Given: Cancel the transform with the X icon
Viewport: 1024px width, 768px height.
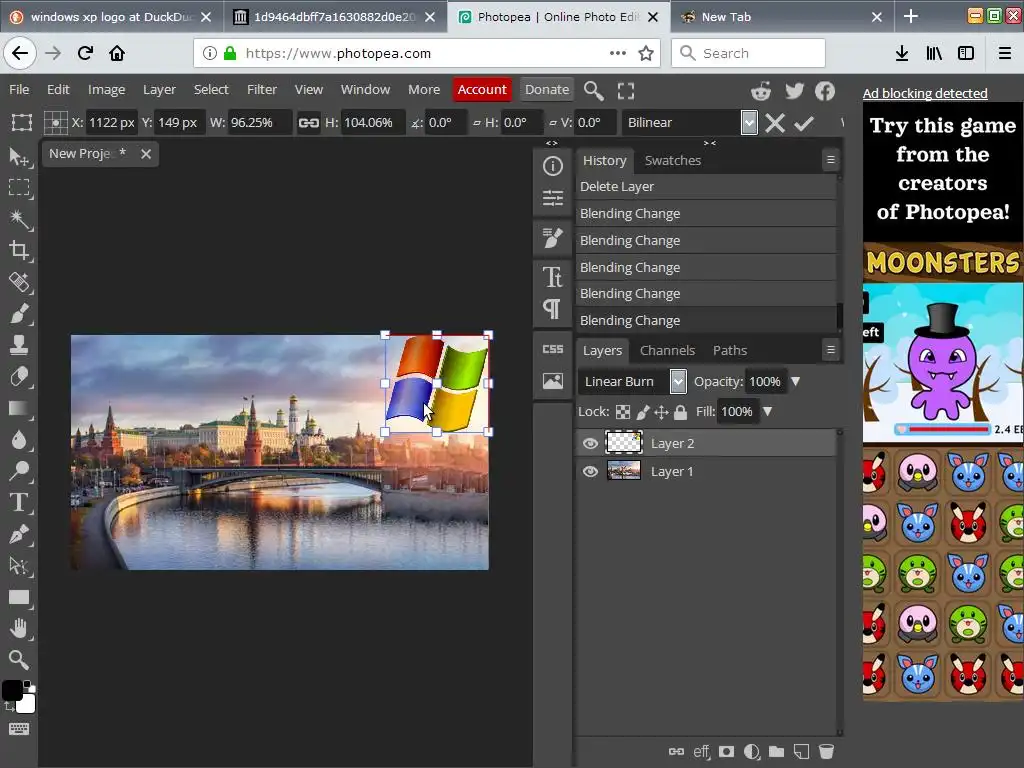Looking at the screenshot, I should click(775, 123).
